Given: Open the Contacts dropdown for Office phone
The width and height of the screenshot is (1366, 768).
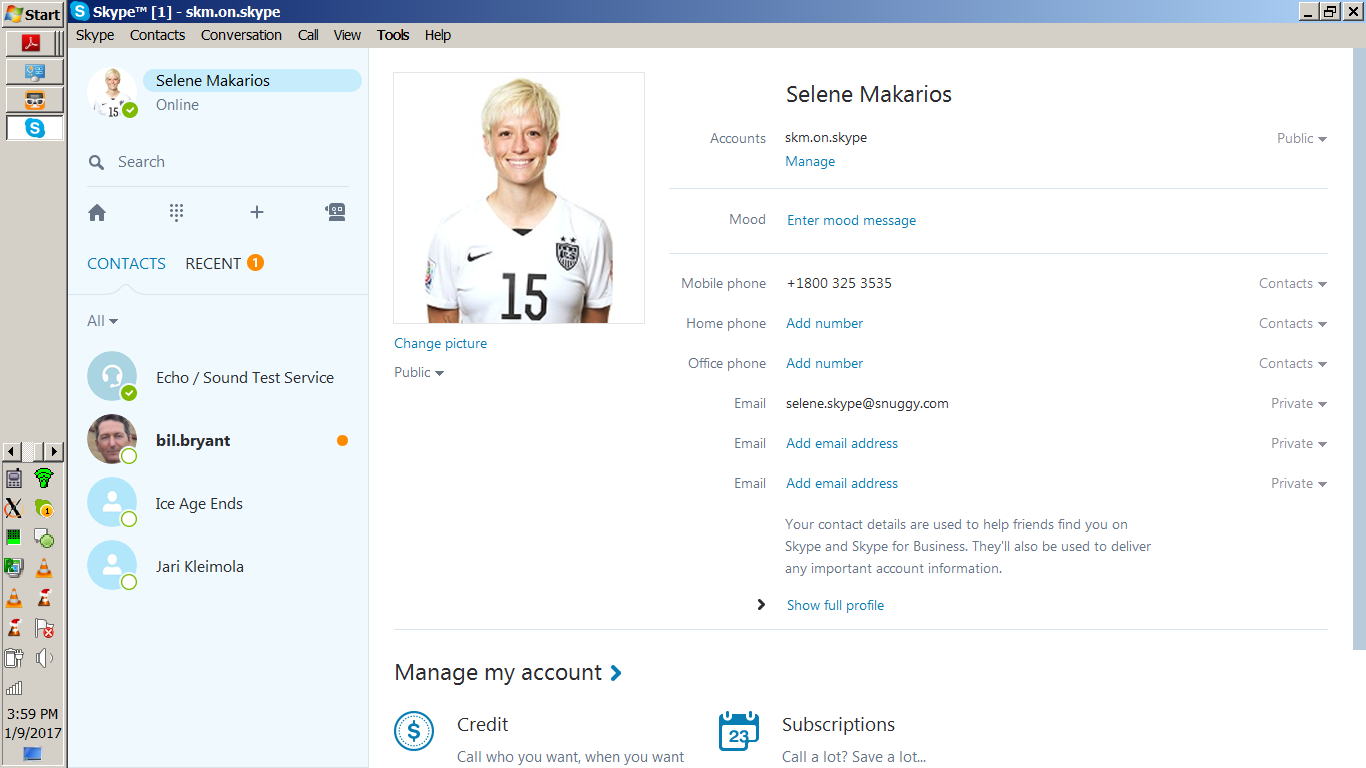Looking at the screenshot, I should pyautogui.click(x=1292, y=364).
